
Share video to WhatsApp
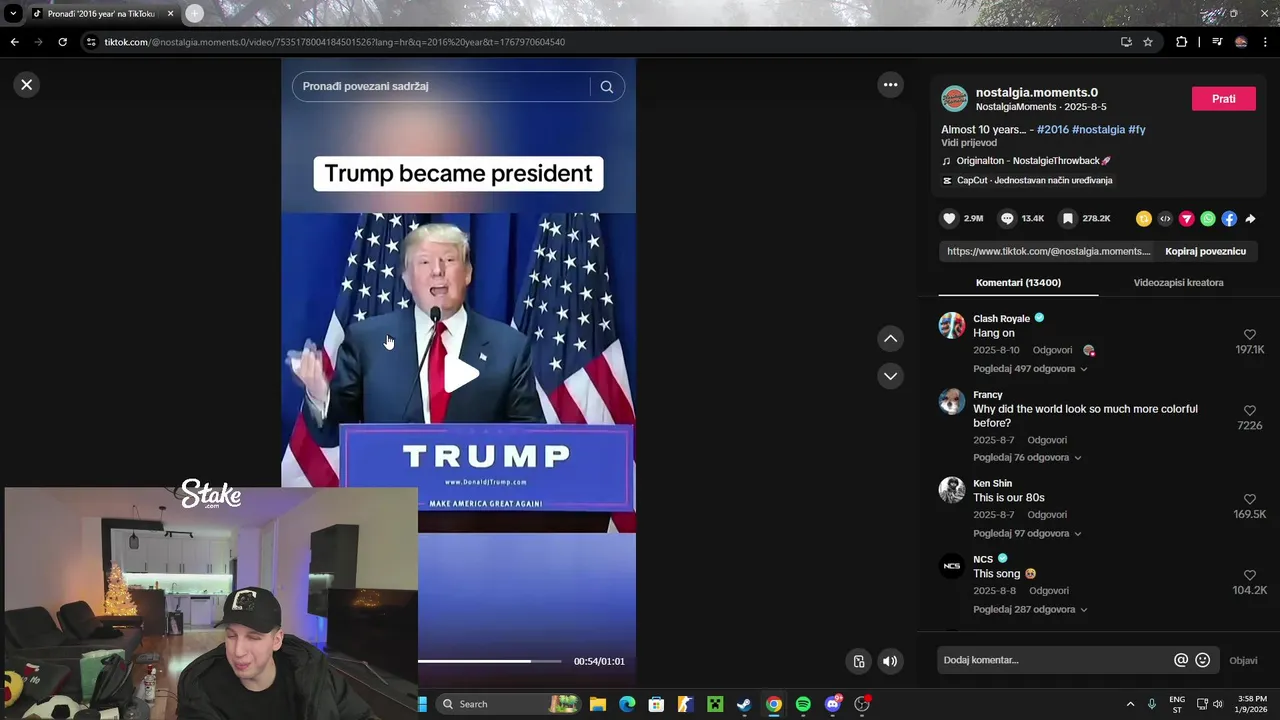(x=1208, y=219)
